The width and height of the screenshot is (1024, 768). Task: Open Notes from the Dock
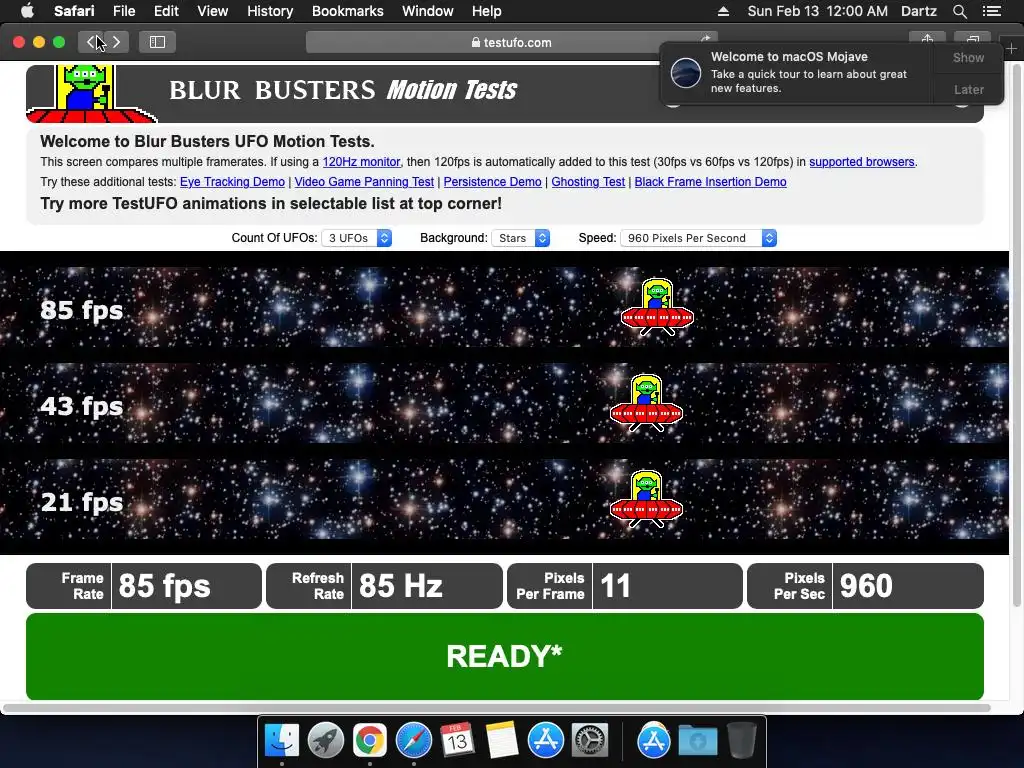(x=502, y=741)
